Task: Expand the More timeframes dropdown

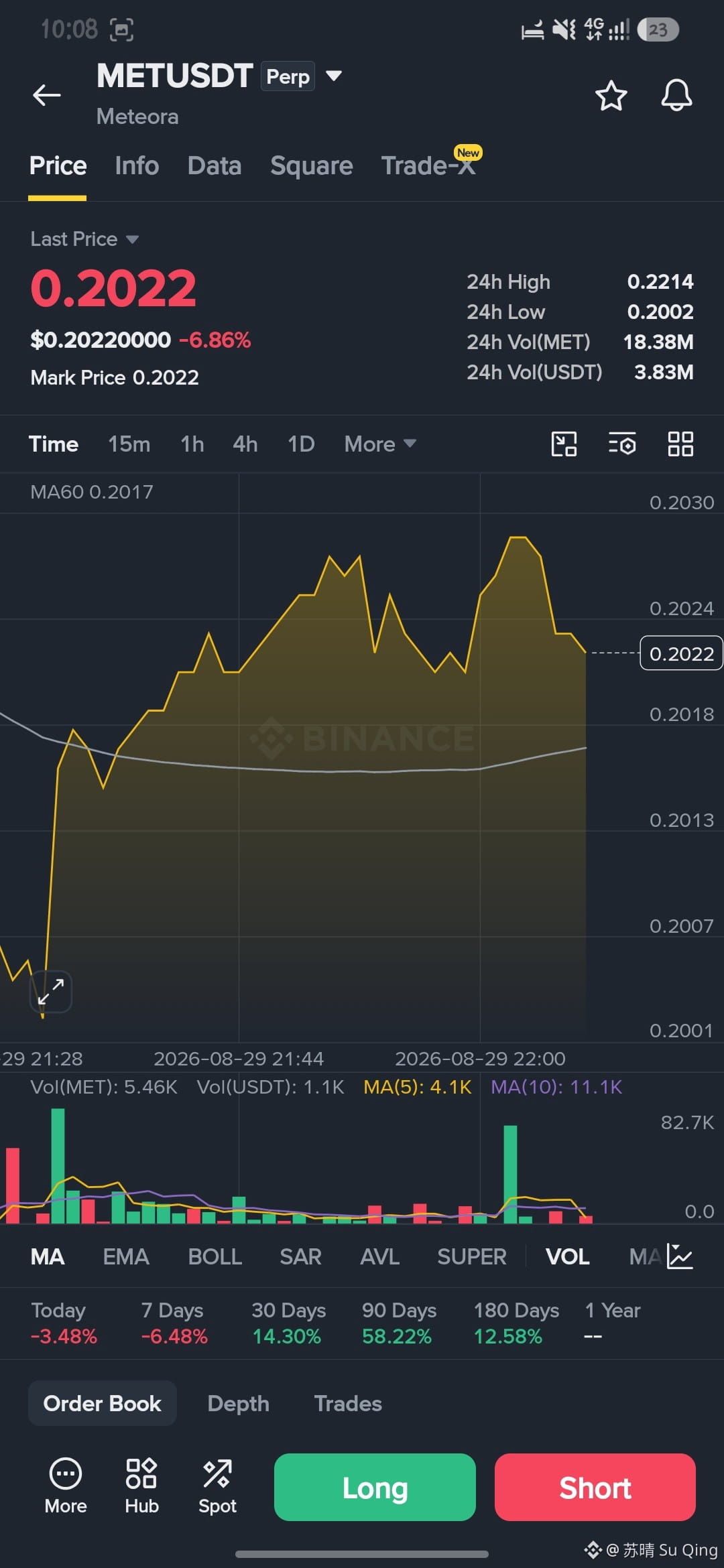Action: [380, 444]
